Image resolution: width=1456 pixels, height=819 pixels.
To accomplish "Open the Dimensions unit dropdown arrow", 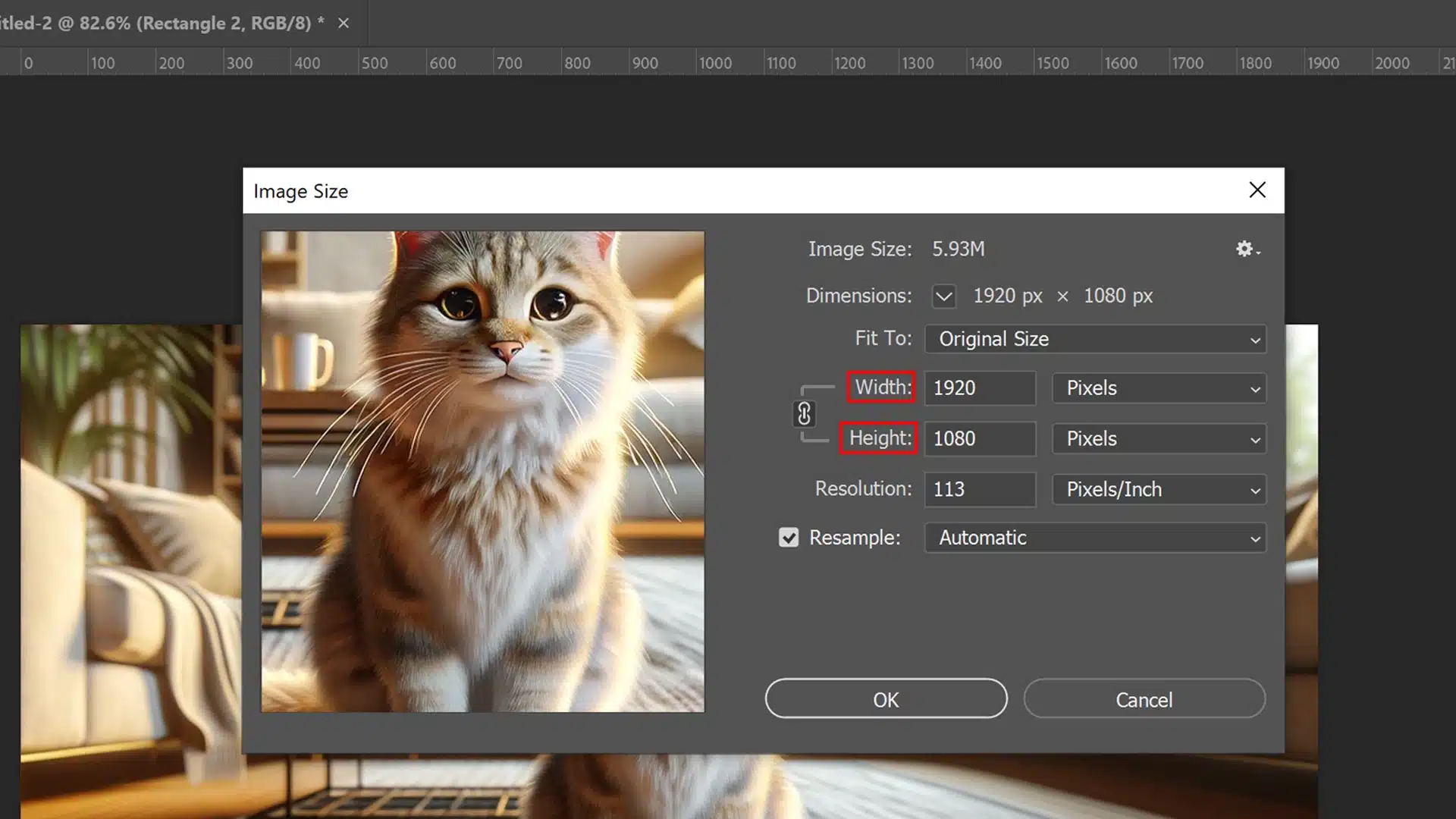I will 944,296.
